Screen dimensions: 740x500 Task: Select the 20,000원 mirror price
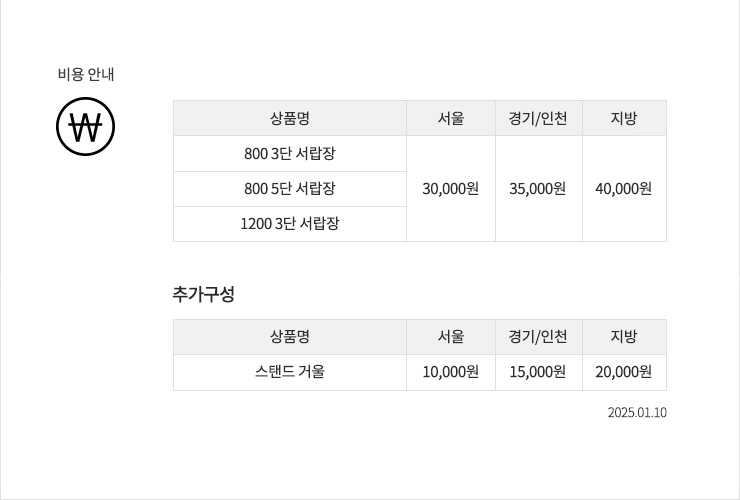[624, 372]
